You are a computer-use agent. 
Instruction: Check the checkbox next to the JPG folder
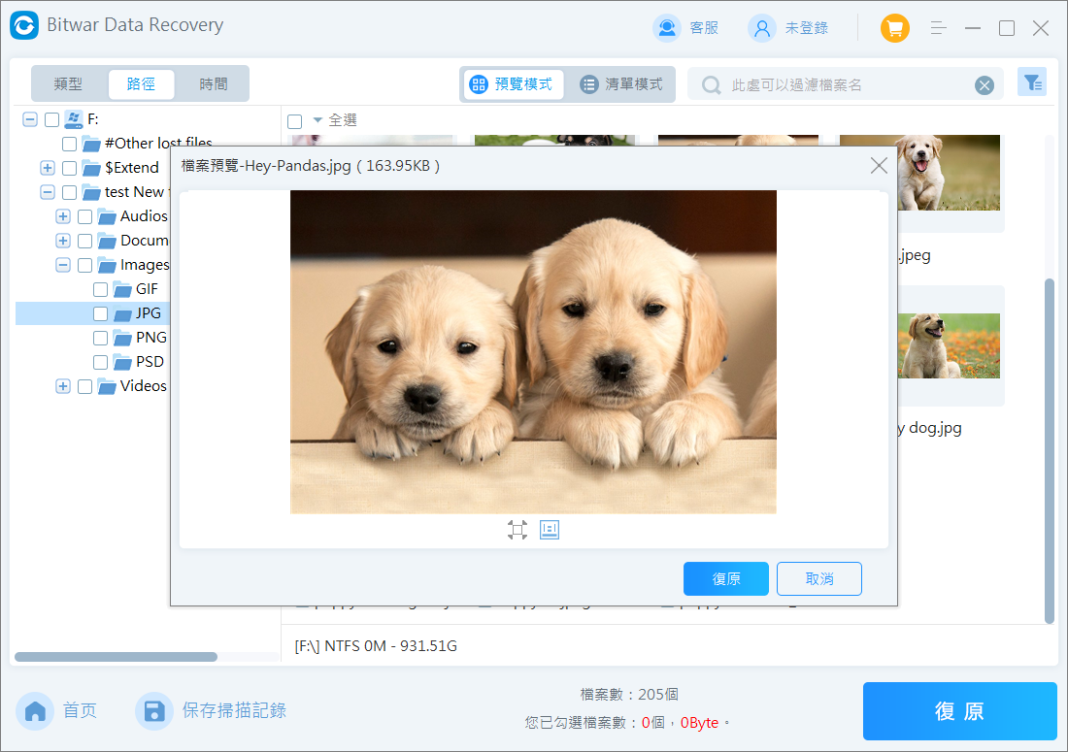click(x=100, y=313)
